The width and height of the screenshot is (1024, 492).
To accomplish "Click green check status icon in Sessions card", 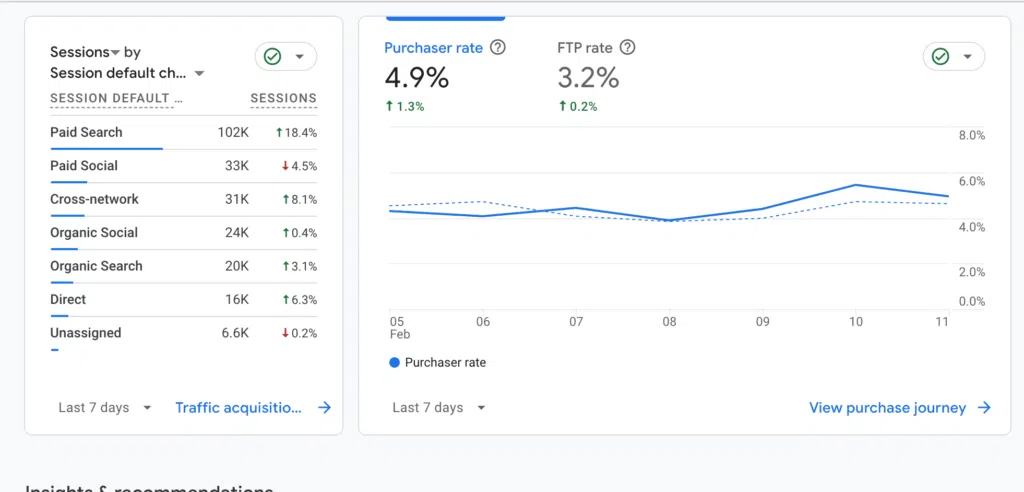I will [x=272, y=57].
